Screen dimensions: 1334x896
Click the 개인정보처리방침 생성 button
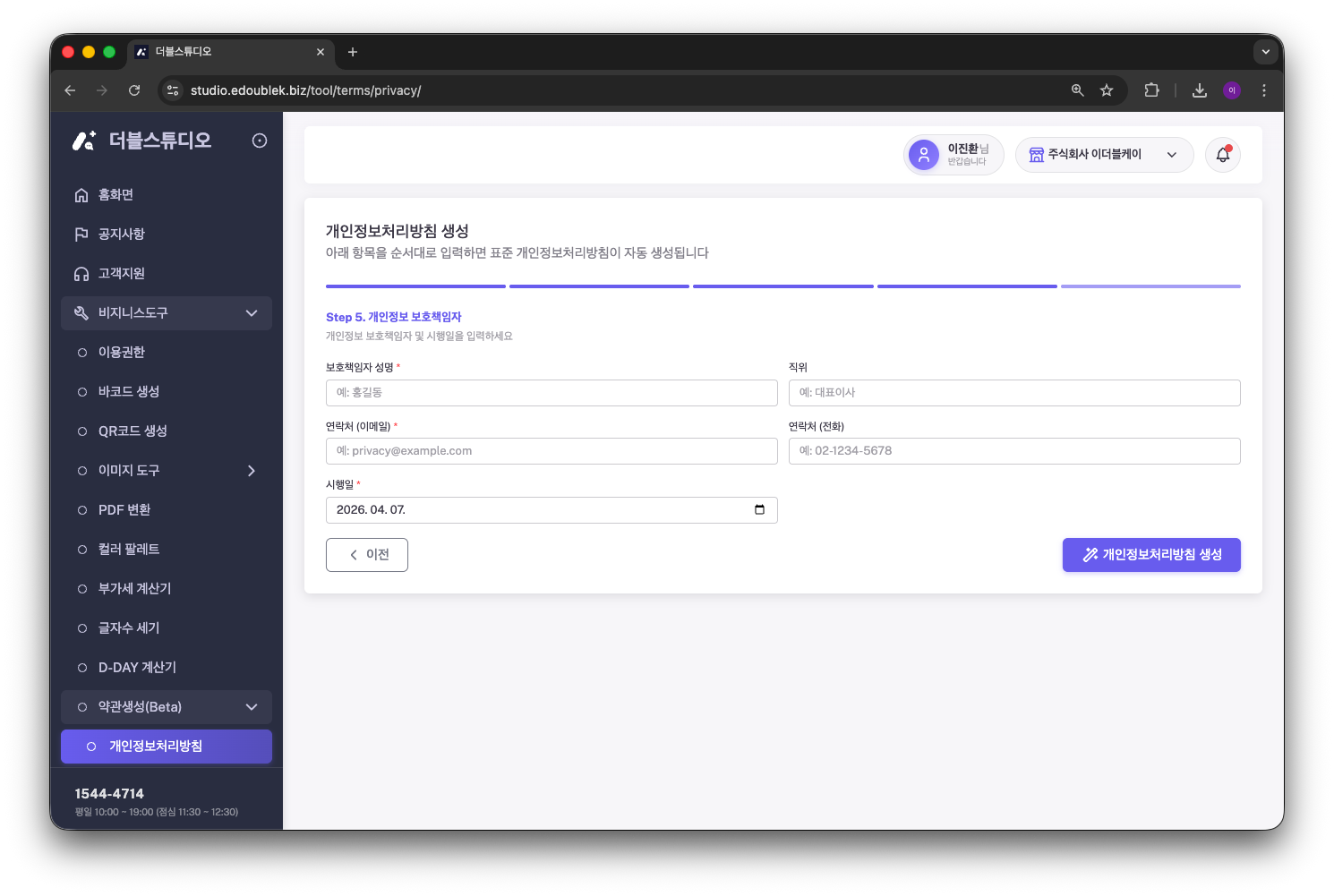pos(1151,555)
